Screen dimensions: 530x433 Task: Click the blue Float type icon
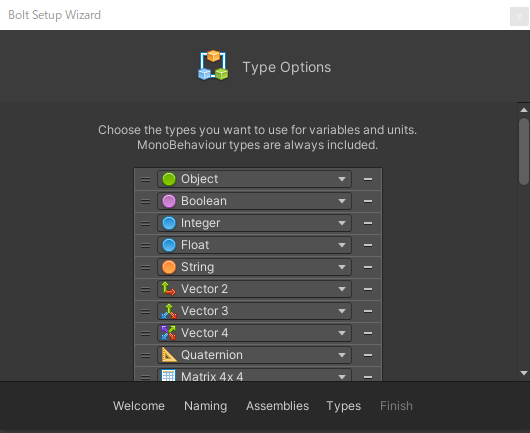(x=169, y=245)
